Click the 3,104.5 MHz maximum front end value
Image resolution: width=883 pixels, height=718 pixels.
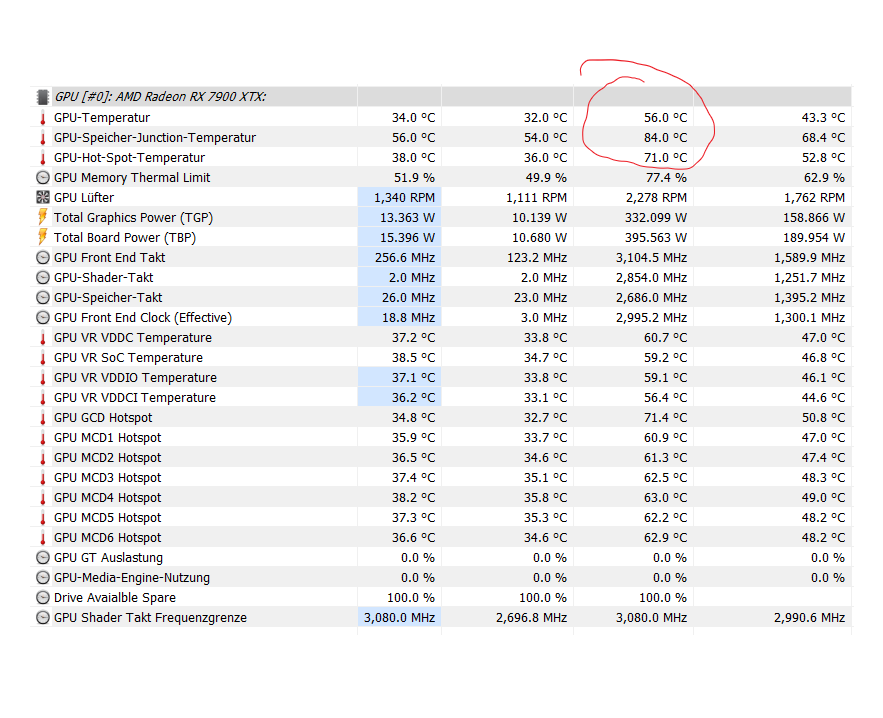(651, 258)
